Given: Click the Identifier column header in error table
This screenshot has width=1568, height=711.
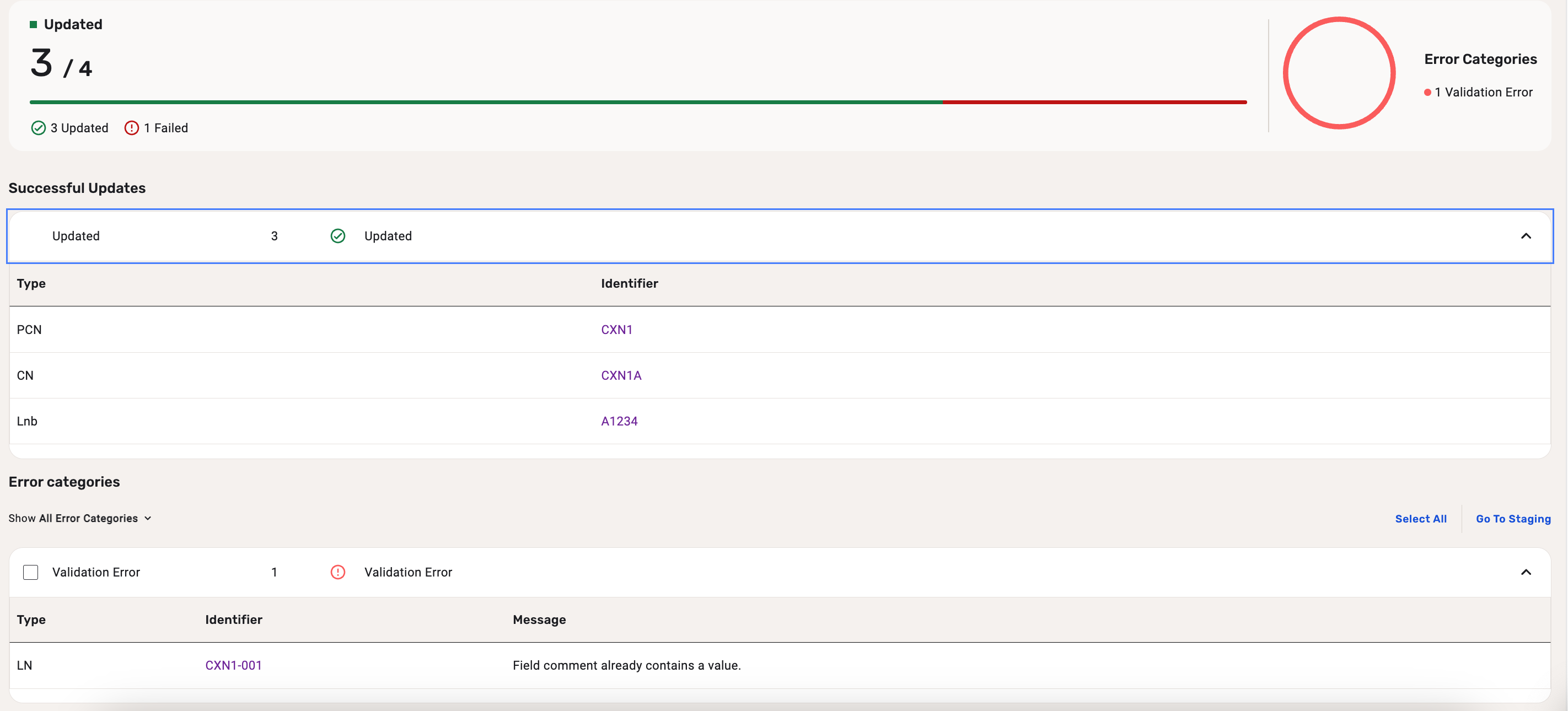Looking at the screenshot, I should [x=233, y=620].
